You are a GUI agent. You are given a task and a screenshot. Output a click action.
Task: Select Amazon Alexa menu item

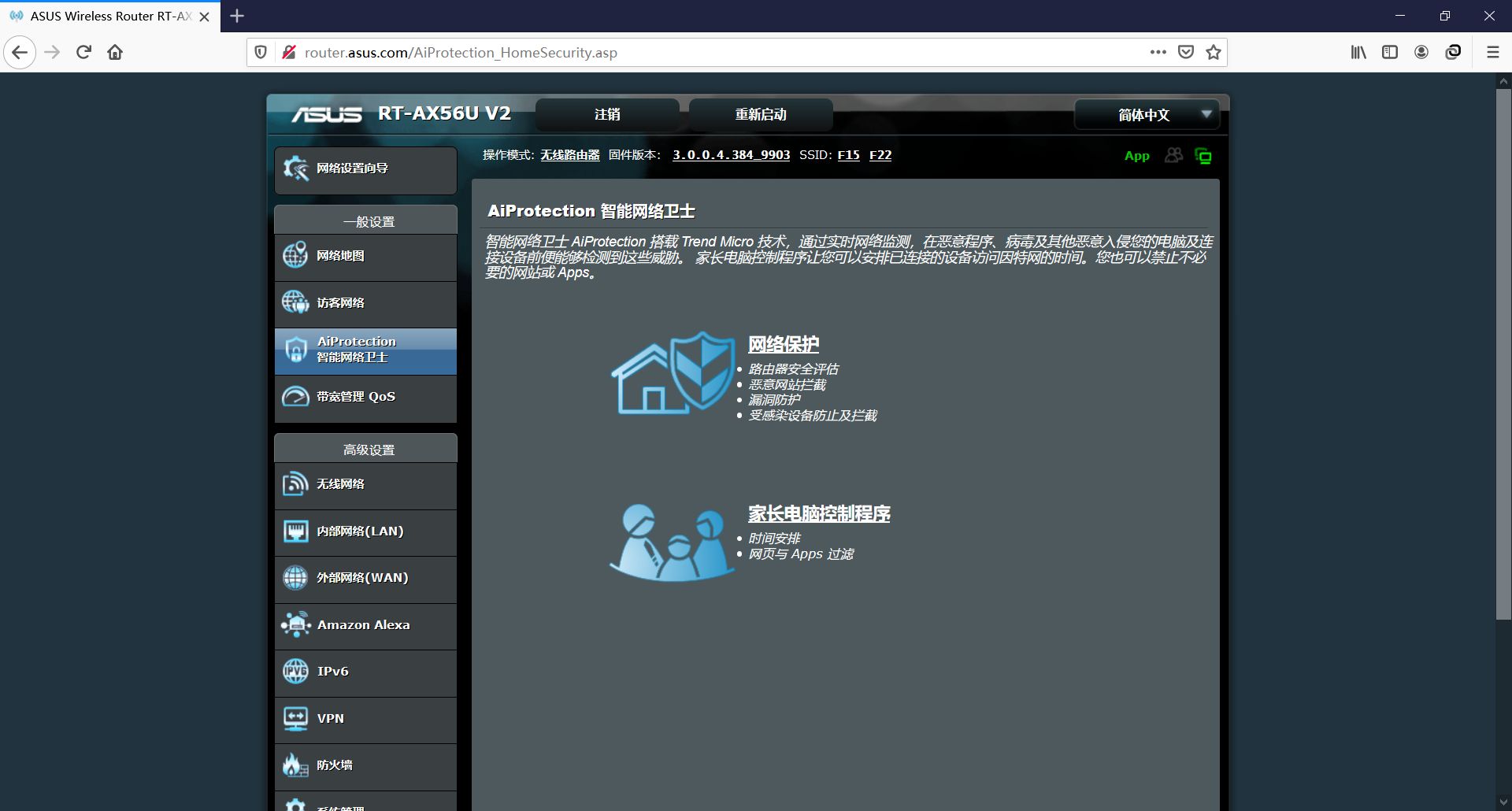[365, 625]
